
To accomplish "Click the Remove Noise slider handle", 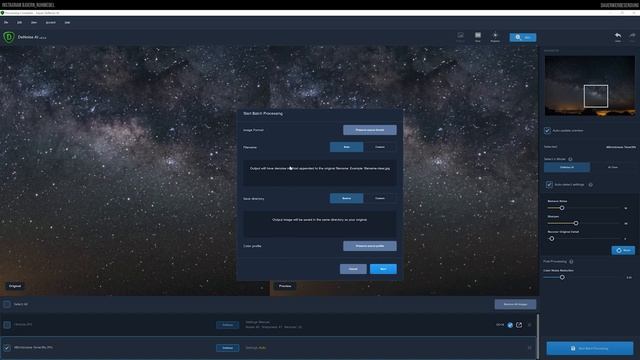I will point(562,208).
